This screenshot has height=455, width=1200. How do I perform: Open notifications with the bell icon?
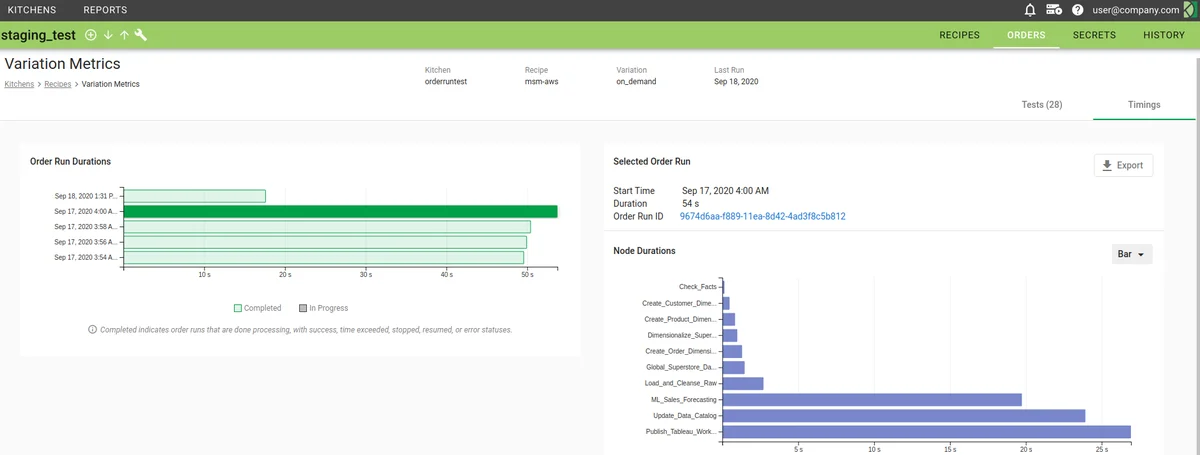pos(1030,10)
